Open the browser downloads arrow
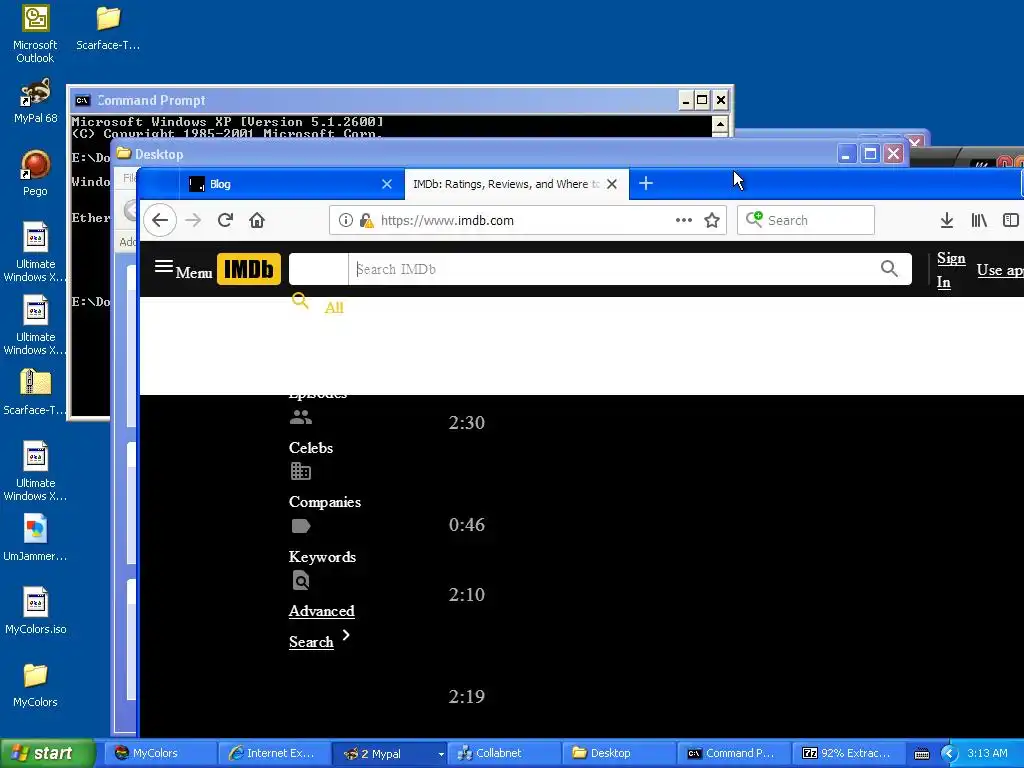Image resolution: width=1024 pixels, height=768 pixels. pos(947,220)
